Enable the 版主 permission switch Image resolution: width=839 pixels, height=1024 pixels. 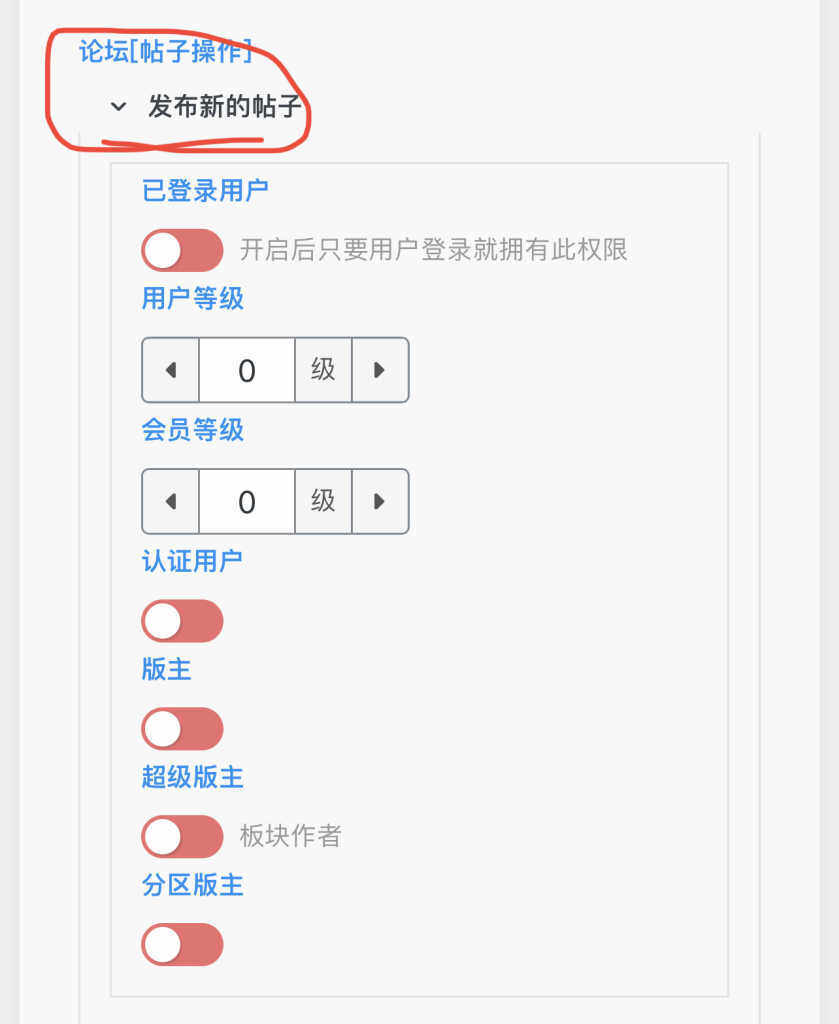click(x=182, y=728)
